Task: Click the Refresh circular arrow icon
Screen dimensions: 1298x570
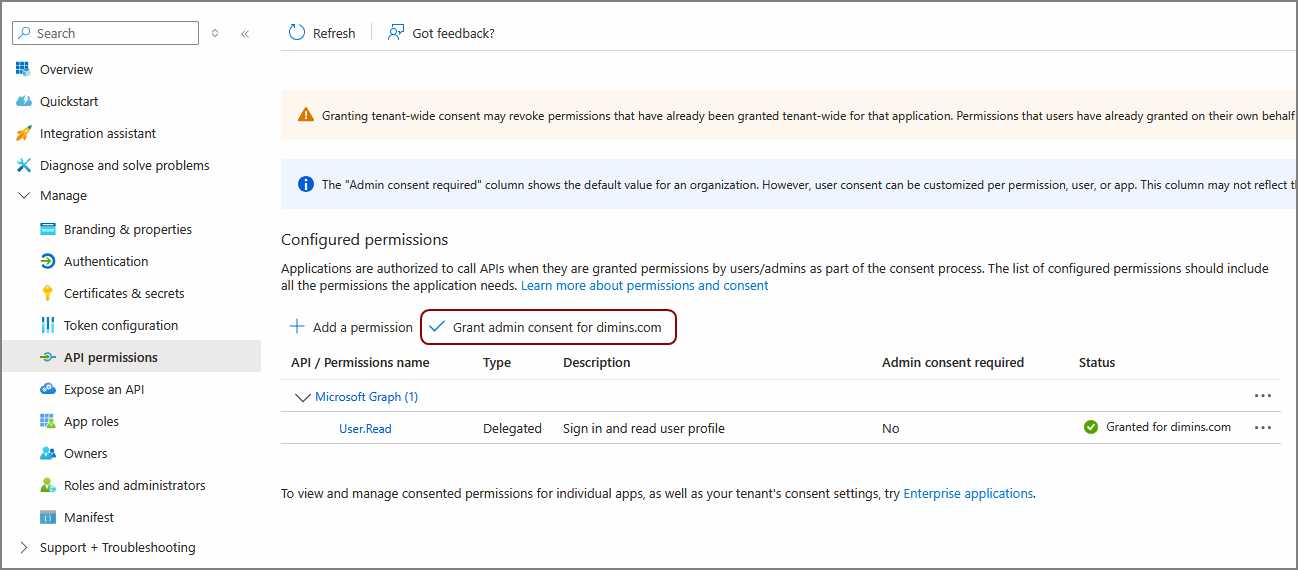Action: click(297, 33)
